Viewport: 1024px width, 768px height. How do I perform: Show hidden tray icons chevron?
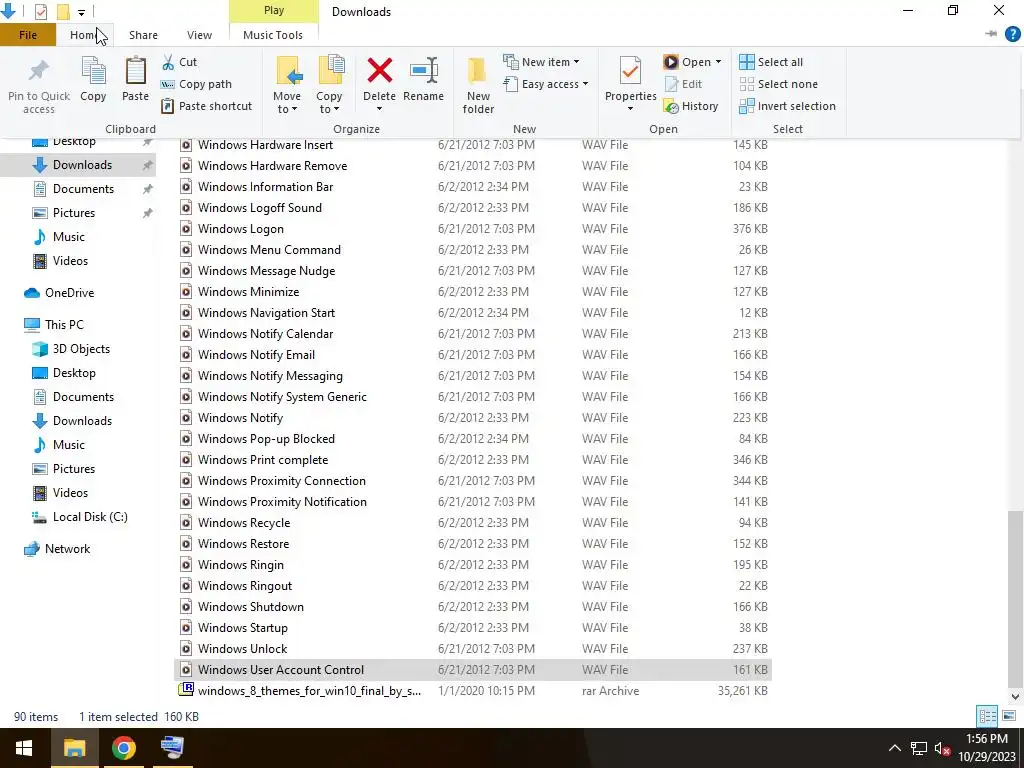(895, 748)
